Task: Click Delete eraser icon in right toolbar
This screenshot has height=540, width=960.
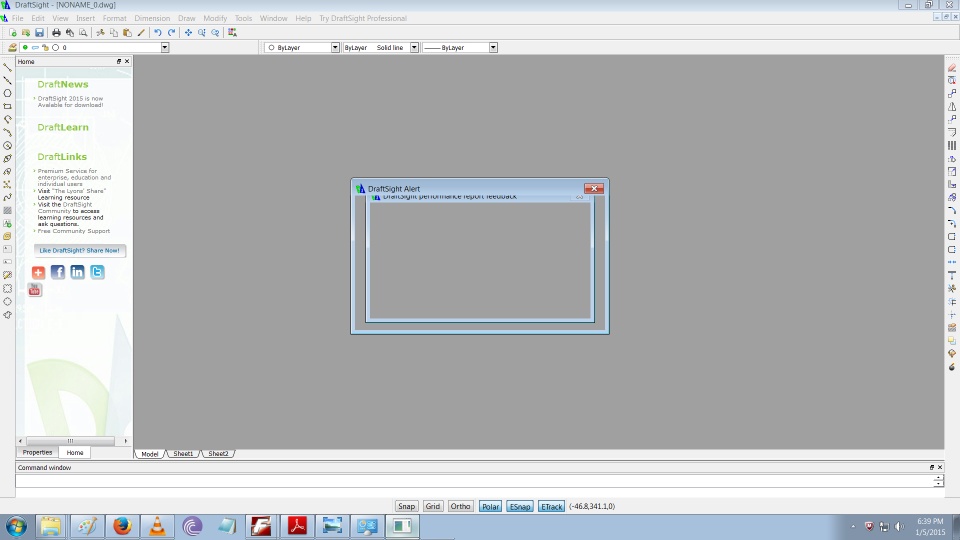Action: click(x=952, y=67)
